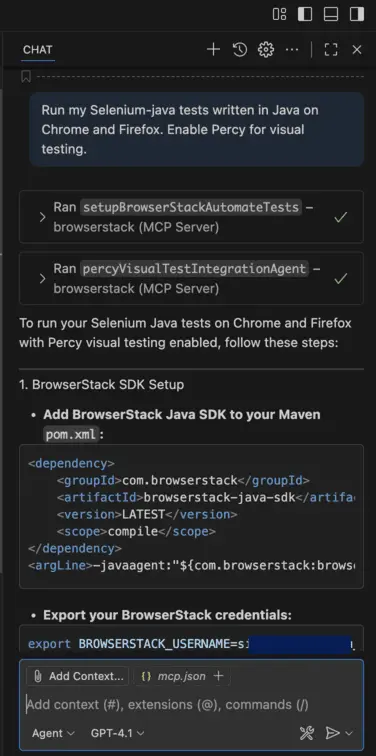Maximize the chat panel

tap(331, 49)
